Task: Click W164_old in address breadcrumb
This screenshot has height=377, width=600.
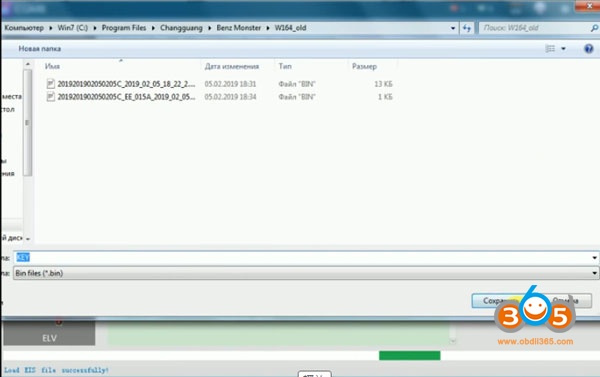Action: click(x=290, y=28)
